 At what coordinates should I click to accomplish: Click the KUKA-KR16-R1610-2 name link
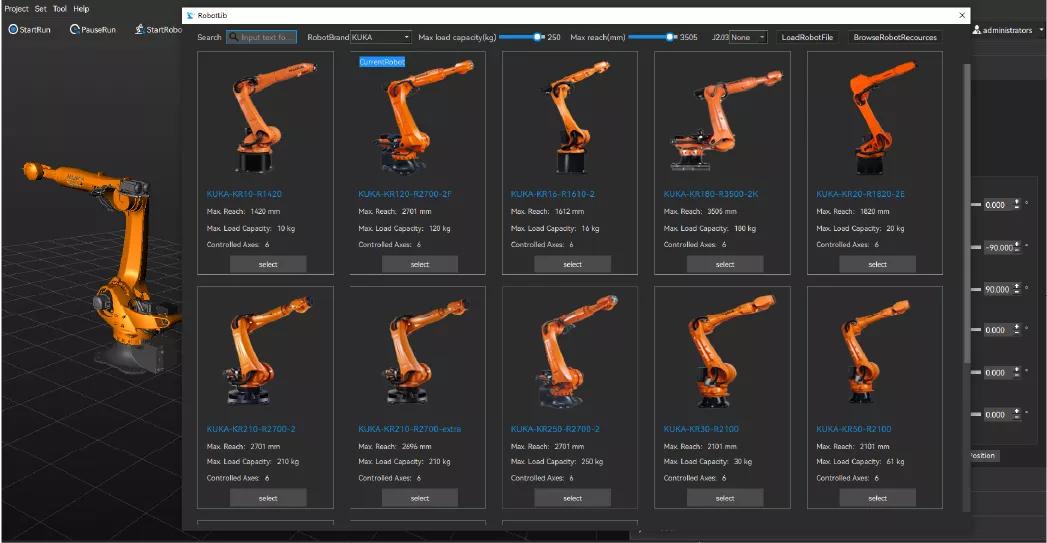(552, 194)
